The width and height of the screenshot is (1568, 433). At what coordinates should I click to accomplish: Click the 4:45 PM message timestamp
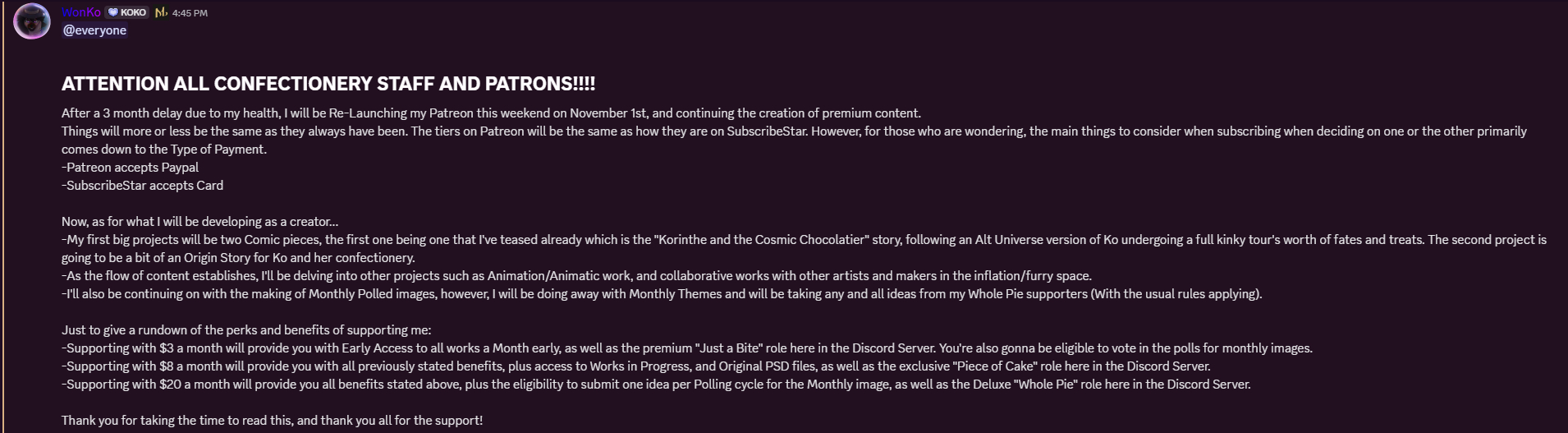190,13
